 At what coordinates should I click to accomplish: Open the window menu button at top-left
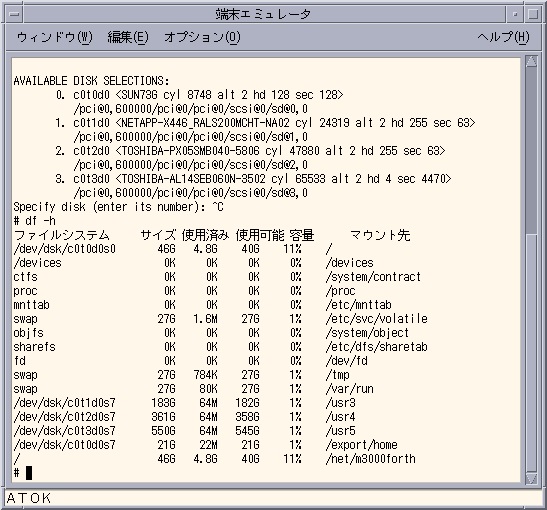coord(15,14)
